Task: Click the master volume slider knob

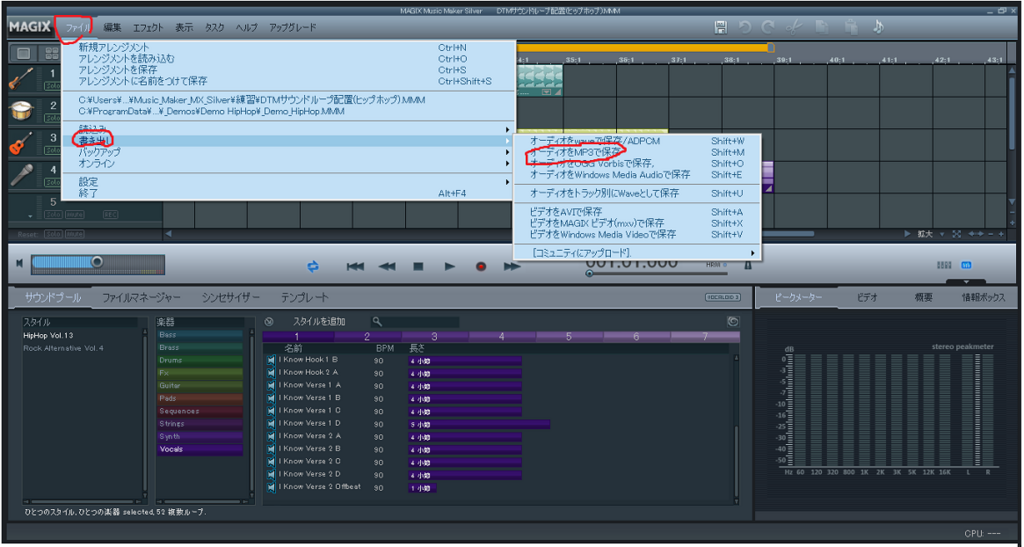Action: tap(97, 262)
